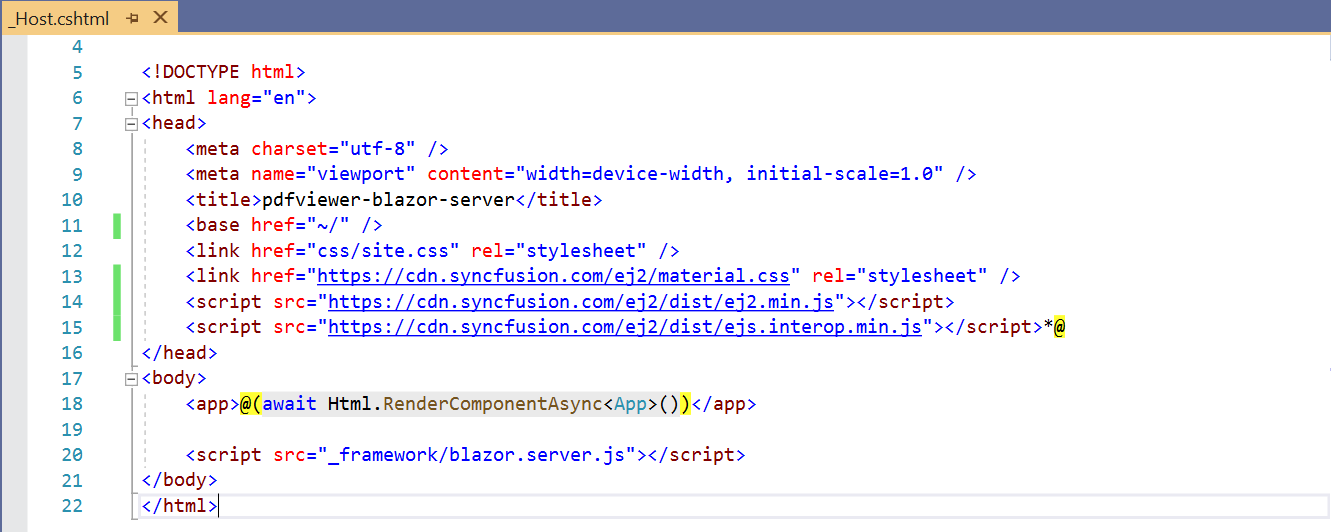Click the lang attribute in html tag

tap(229, 98)
